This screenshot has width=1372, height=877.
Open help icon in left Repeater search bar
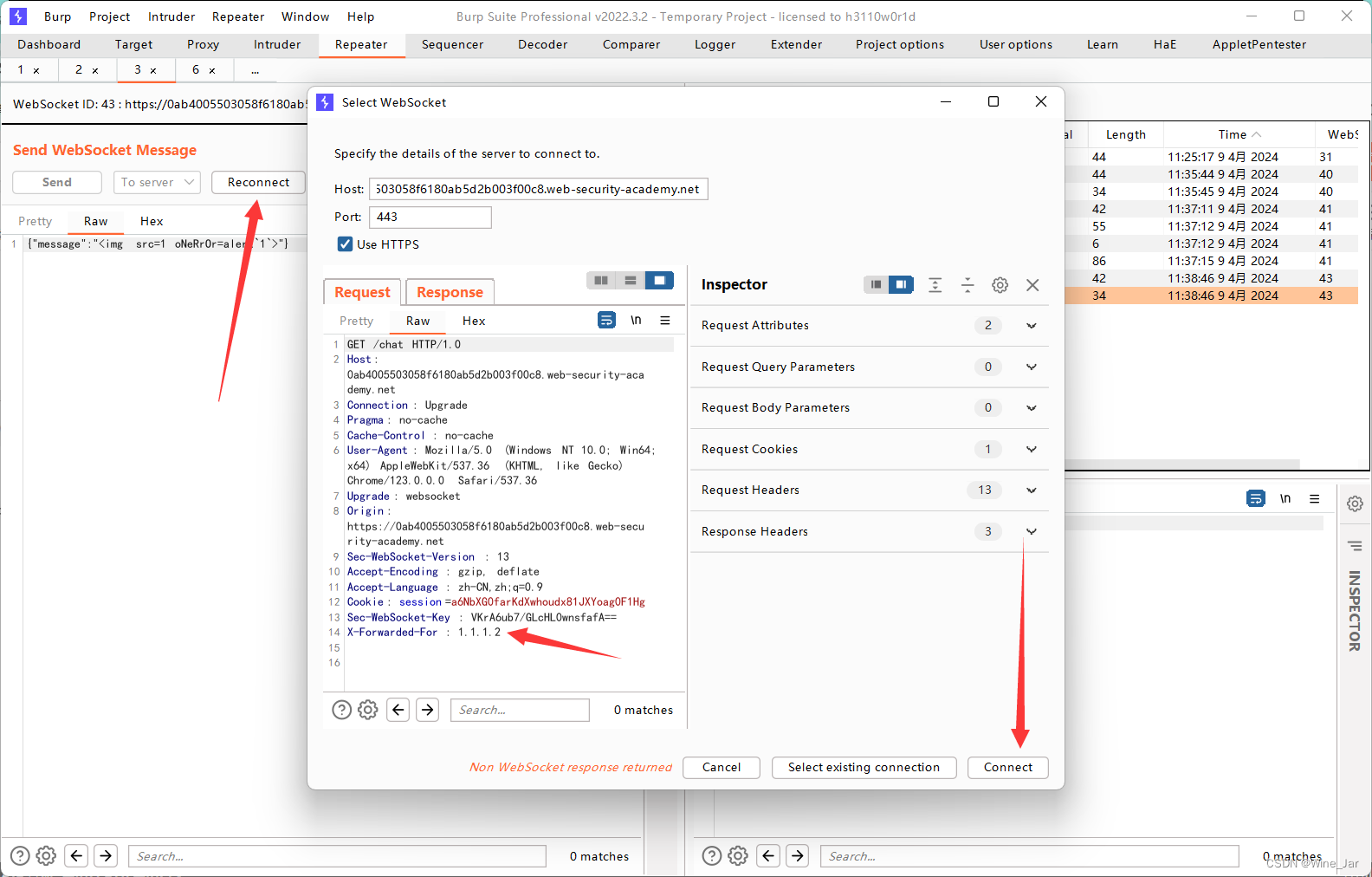coord(20,856)
